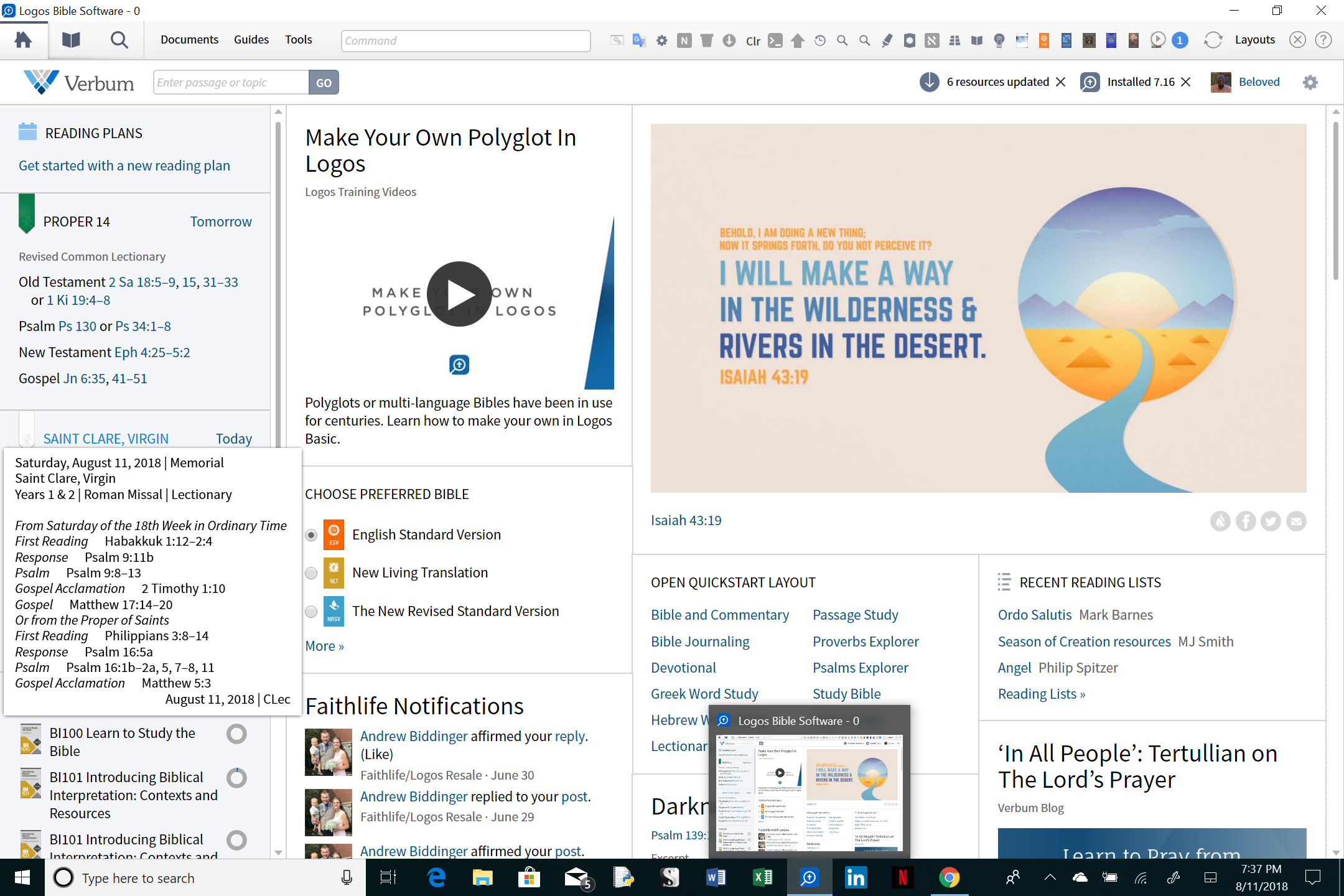Viewport: 1344px width, 896px height.
Task: Click the sync refresh icon
Action: point(1213,40)
